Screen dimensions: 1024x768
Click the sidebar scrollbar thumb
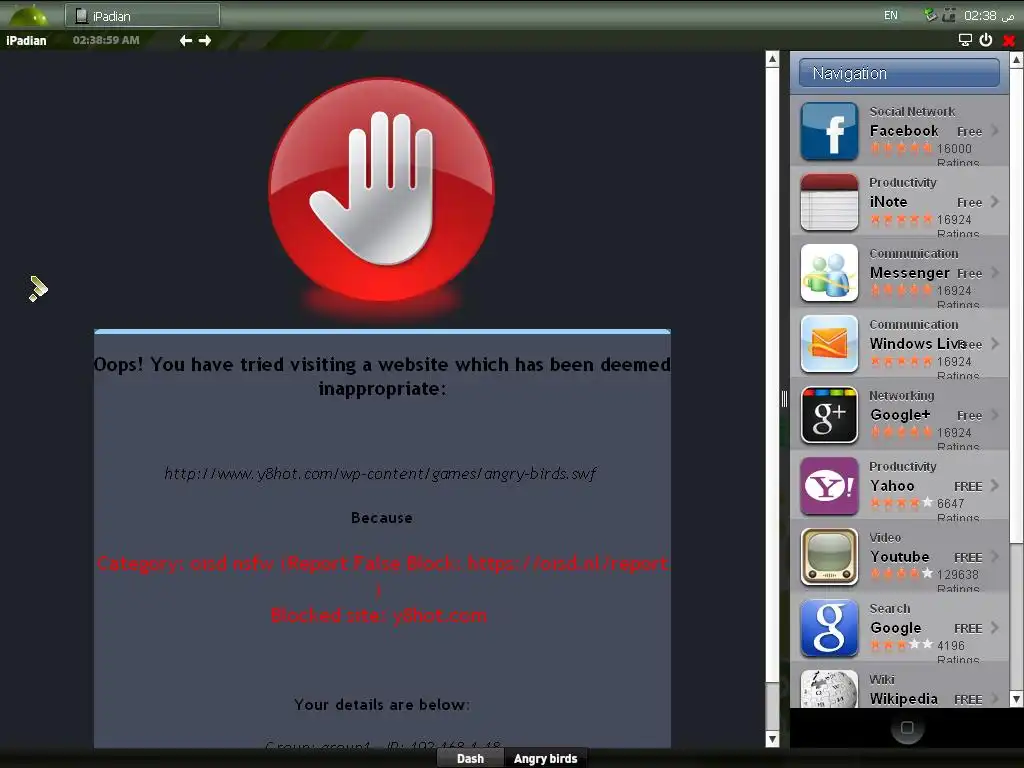pos(1017,304)
